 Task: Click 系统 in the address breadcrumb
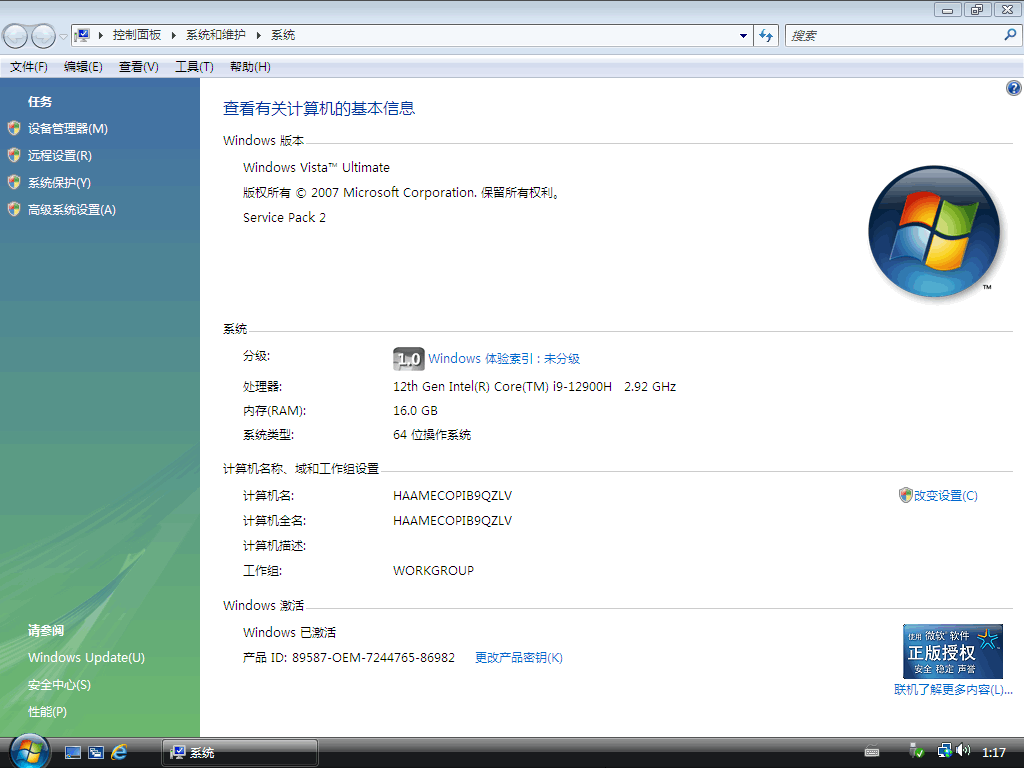coord(283,35)
